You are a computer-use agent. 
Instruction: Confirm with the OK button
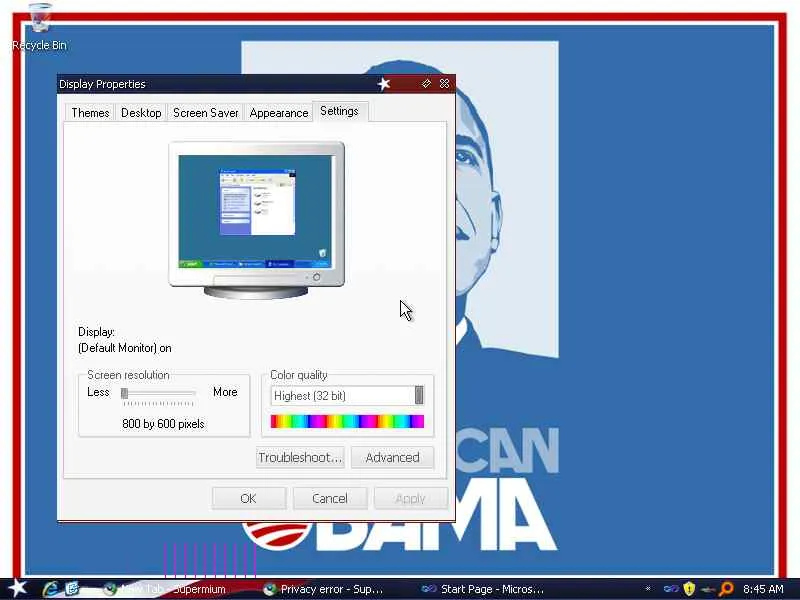(x=248, y=498)
